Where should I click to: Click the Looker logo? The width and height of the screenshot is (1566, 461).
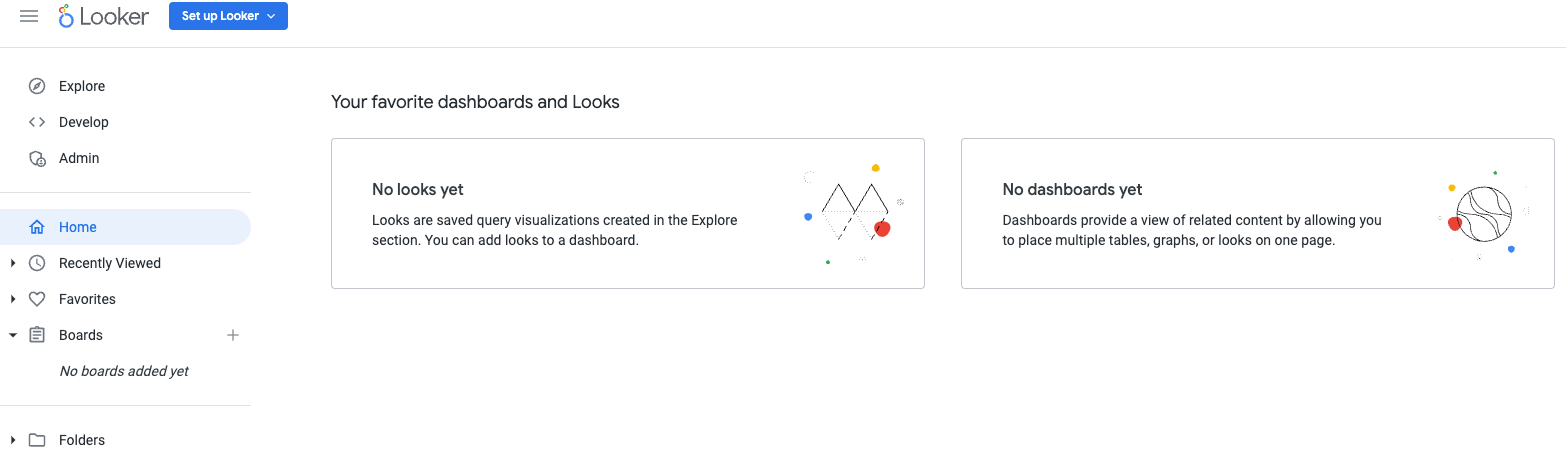click(104, 16)
